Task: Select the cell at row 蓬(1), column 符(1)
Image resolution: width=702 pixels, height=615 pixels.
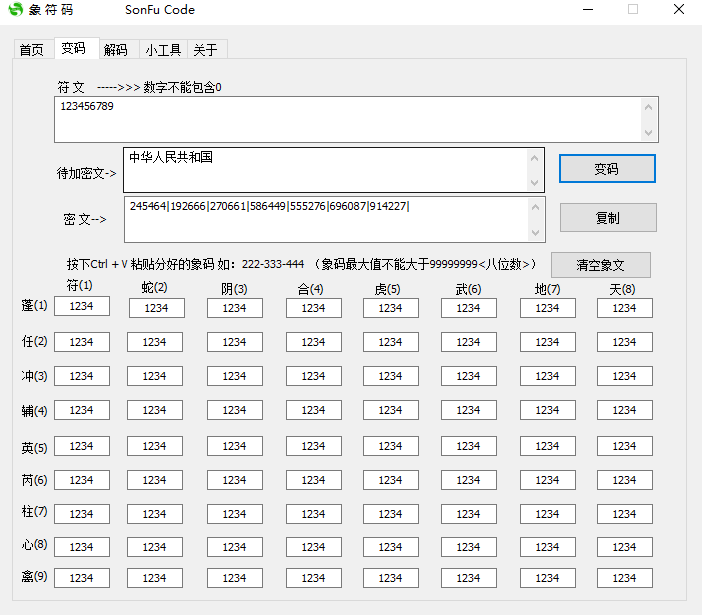Action: [x=82, y=306]
